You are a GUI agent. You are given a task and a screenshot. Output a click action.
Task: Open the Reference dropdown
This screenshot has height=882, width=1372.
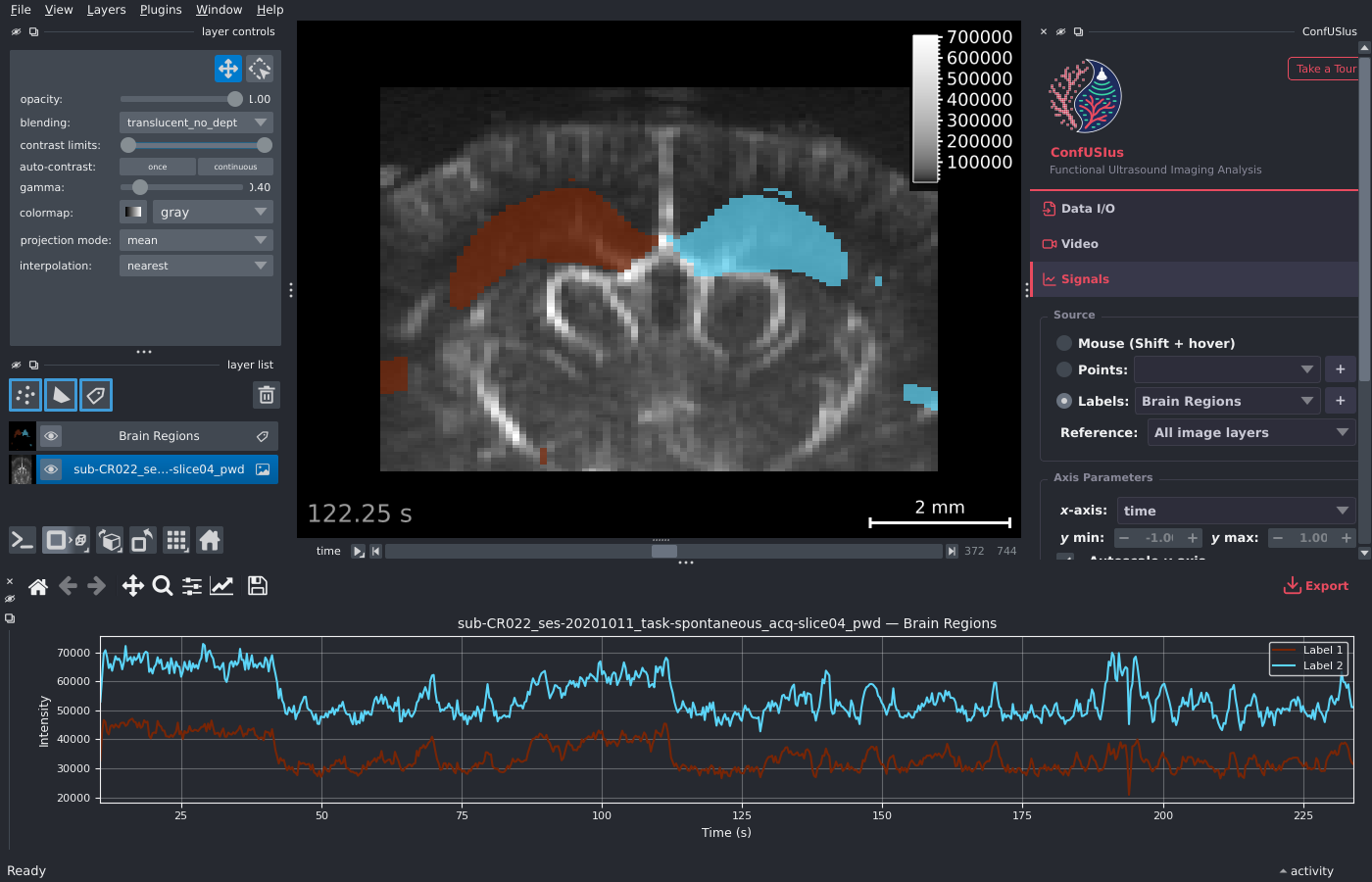pyautogui.click(x=1251, y=432)
